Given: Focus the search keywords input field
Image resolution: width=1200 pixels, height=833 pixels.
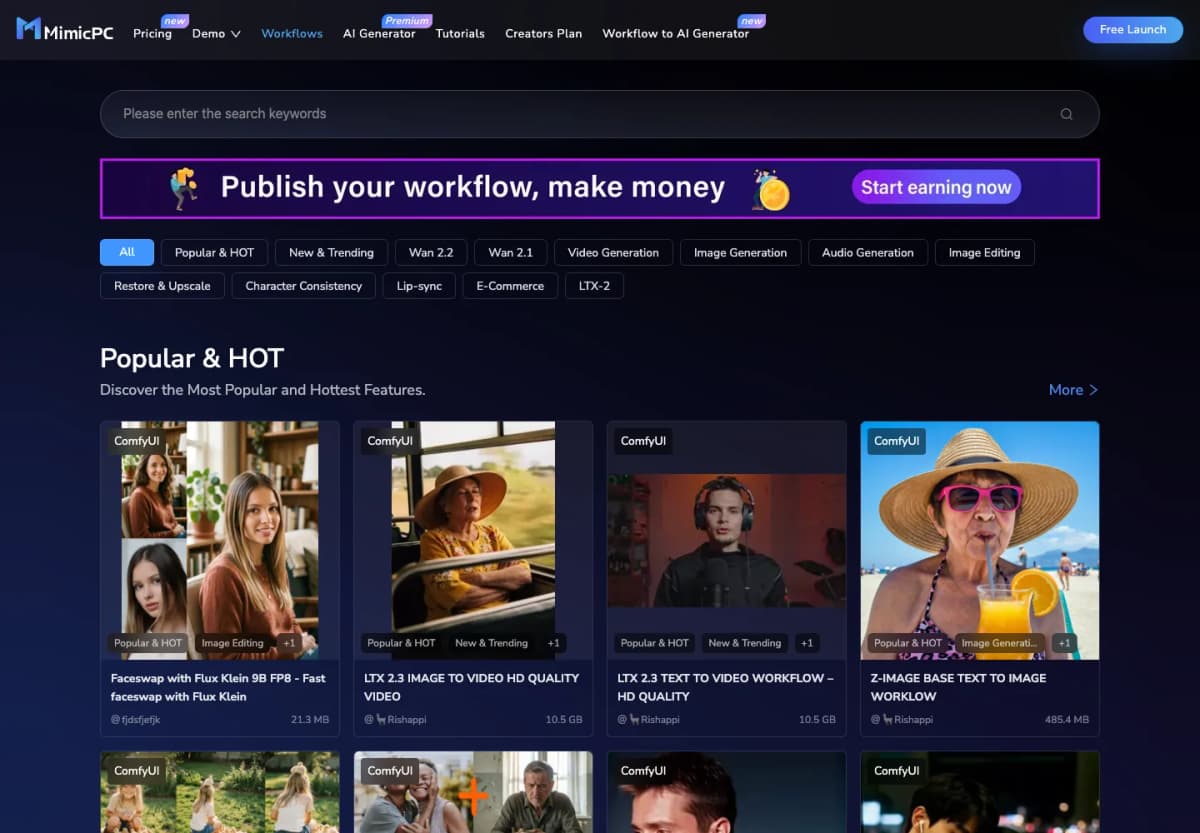Looking at the screenshot, I should [600, 114].
